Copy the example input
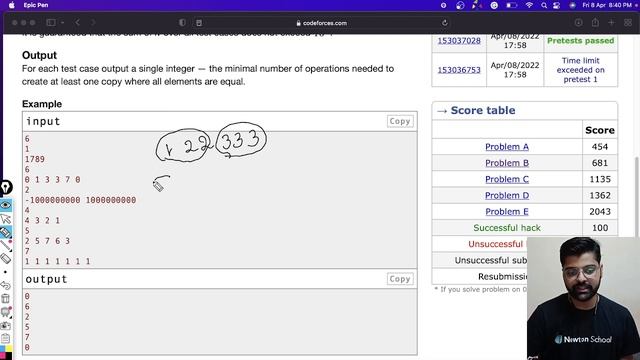 click(x=400, y=121)
